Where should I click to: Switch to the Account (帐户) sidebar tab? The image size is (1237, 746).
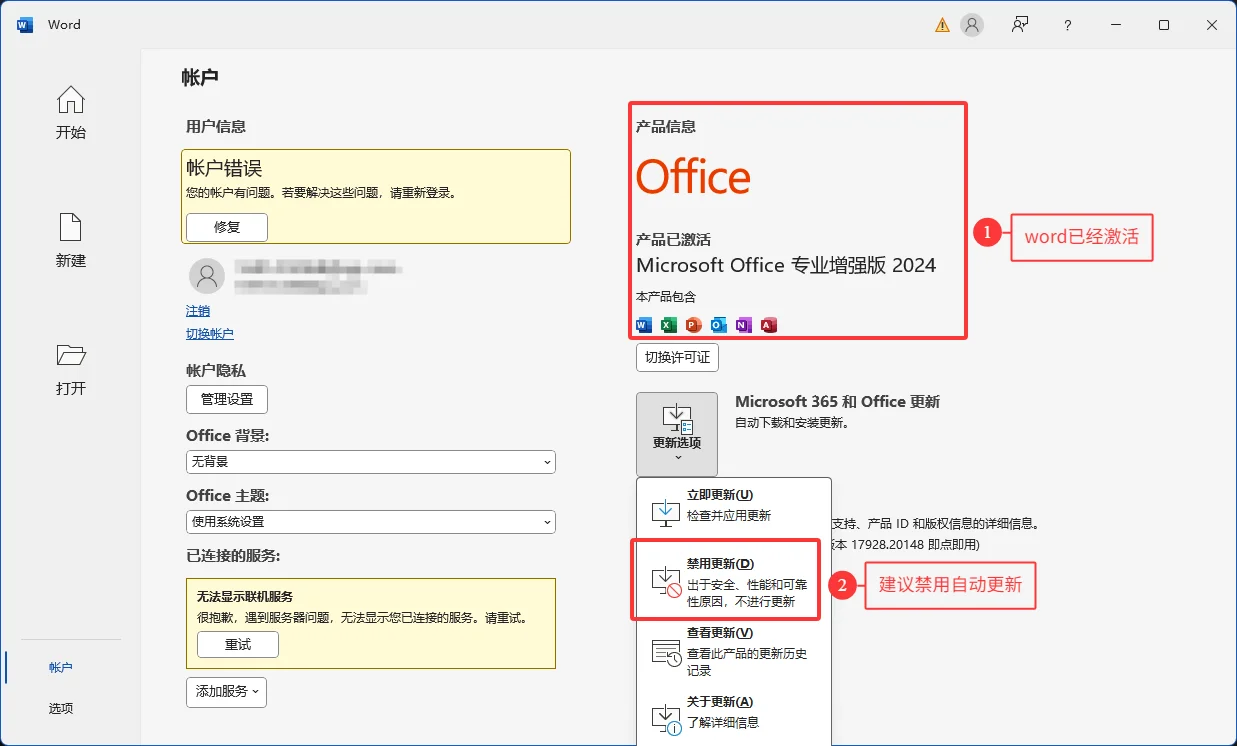coord(61,667)
